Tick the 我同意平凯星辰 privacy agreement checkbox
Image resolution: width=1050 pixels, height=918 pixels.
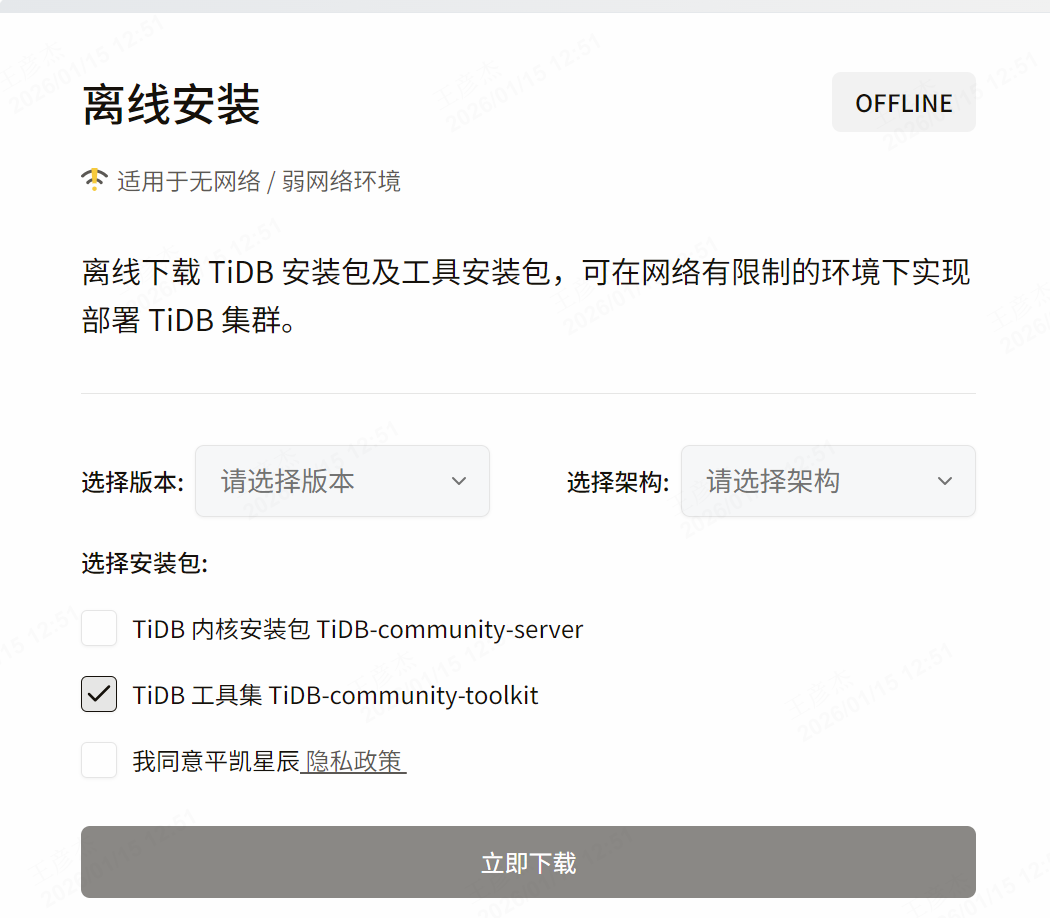pos(99,760)
